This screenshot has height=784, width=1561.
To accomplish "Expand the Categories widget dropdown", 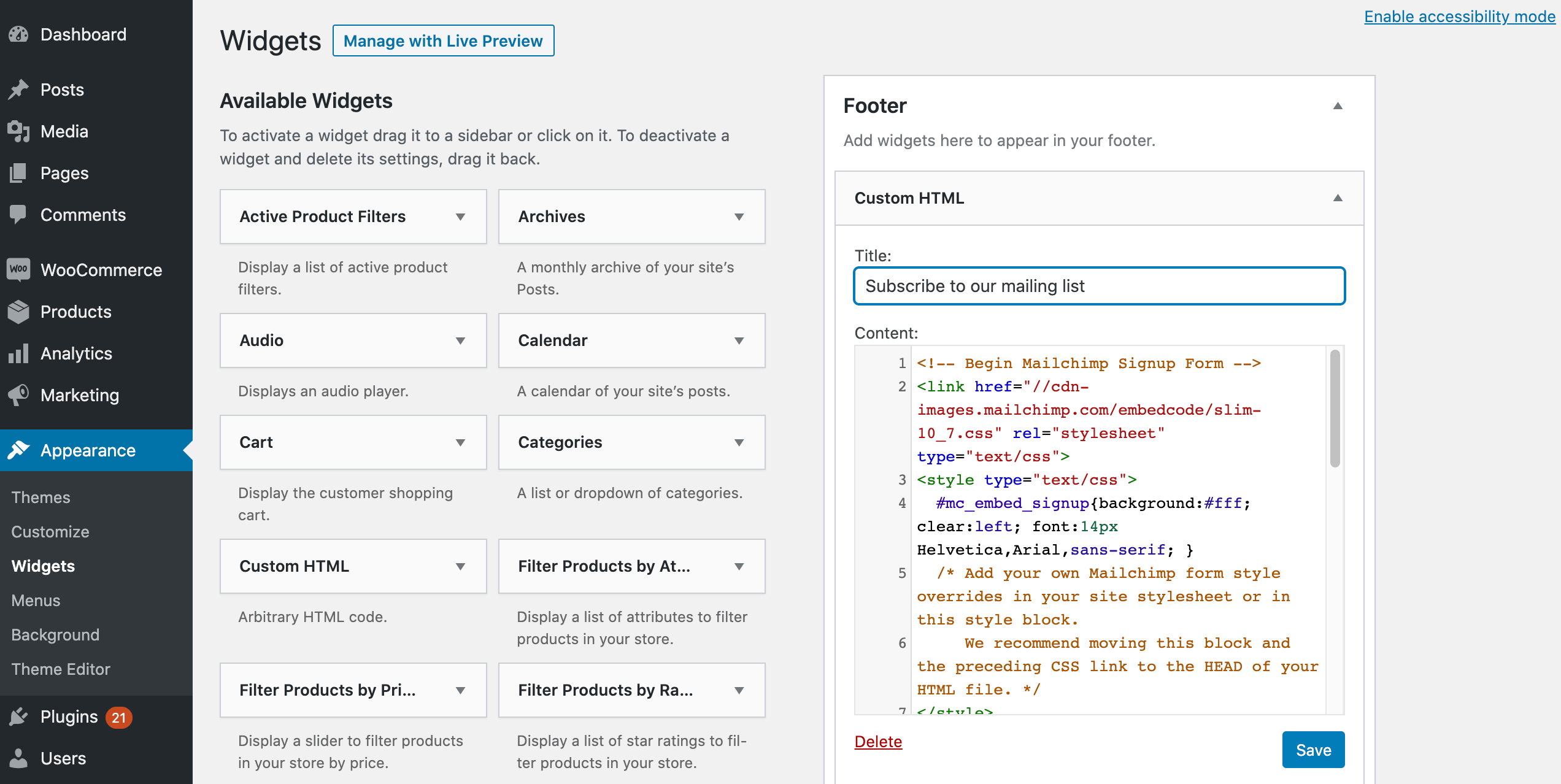I will point(739,442).
